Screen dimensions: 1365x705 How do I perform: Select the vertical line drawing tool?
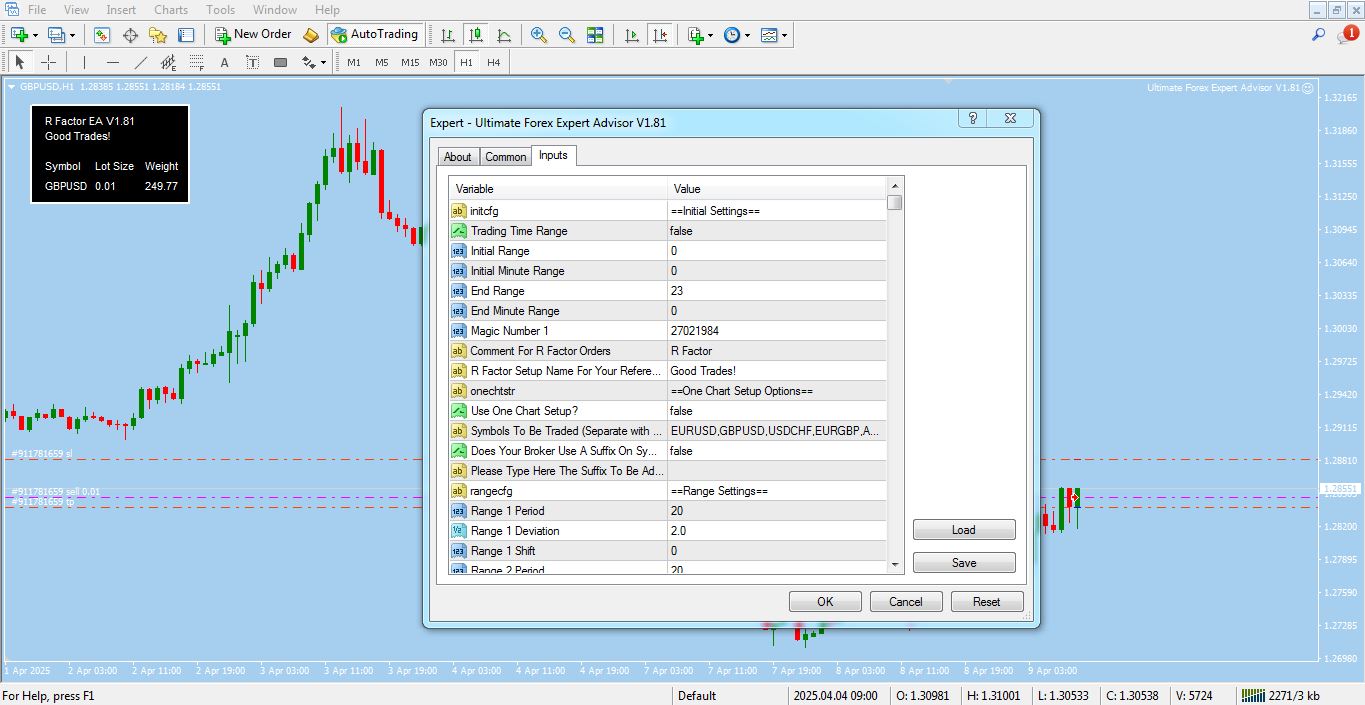tap(84, 62)
